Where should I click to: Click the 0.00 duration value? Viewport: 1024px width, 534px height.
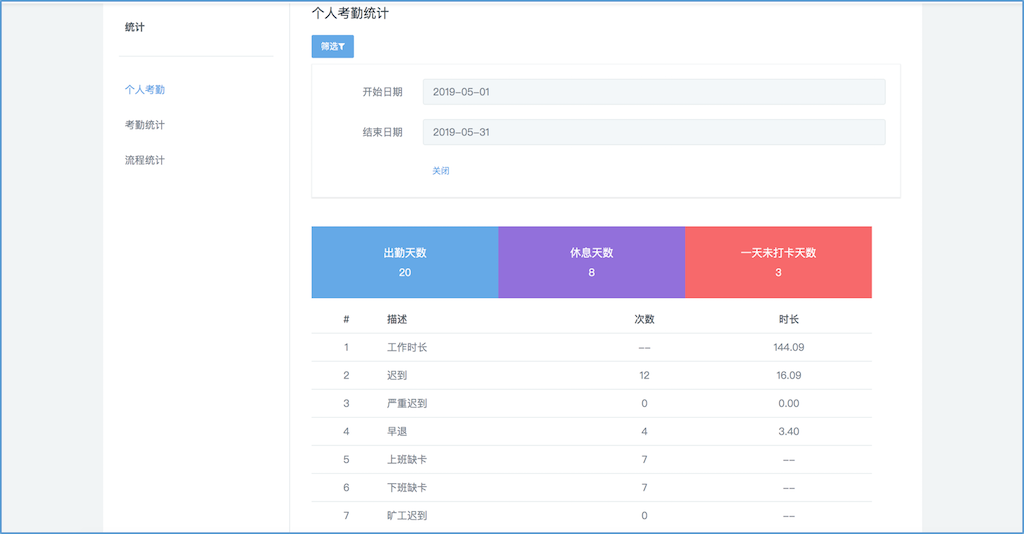tap(789, 403)
